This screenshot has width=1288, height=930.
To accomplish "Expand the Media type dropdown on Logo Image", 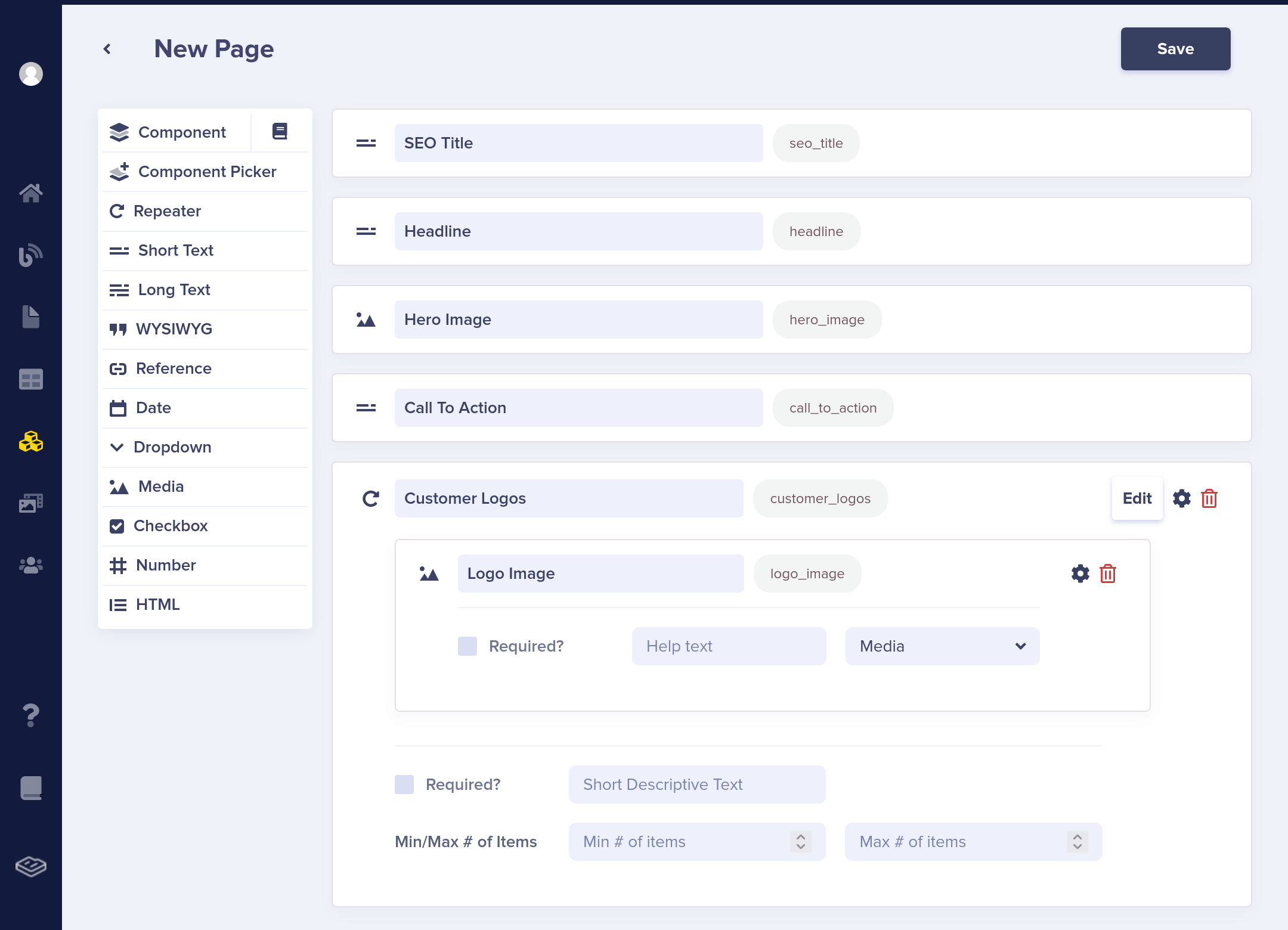I will coord(940,645).
